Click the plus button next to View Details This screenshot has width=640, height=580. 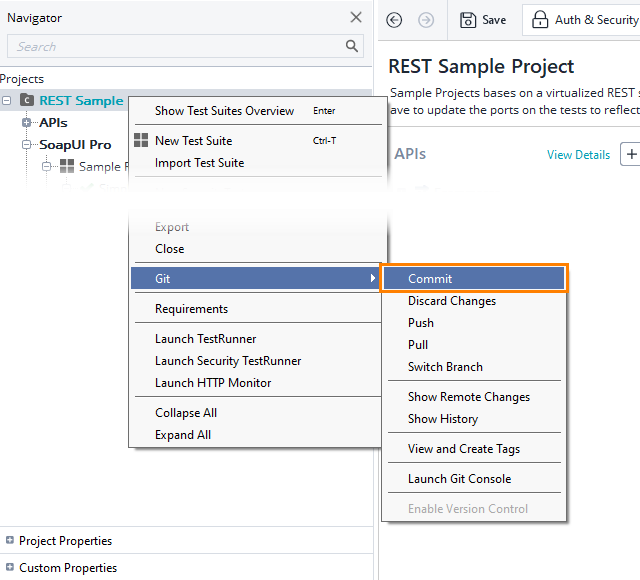click(x=631, y=154)
